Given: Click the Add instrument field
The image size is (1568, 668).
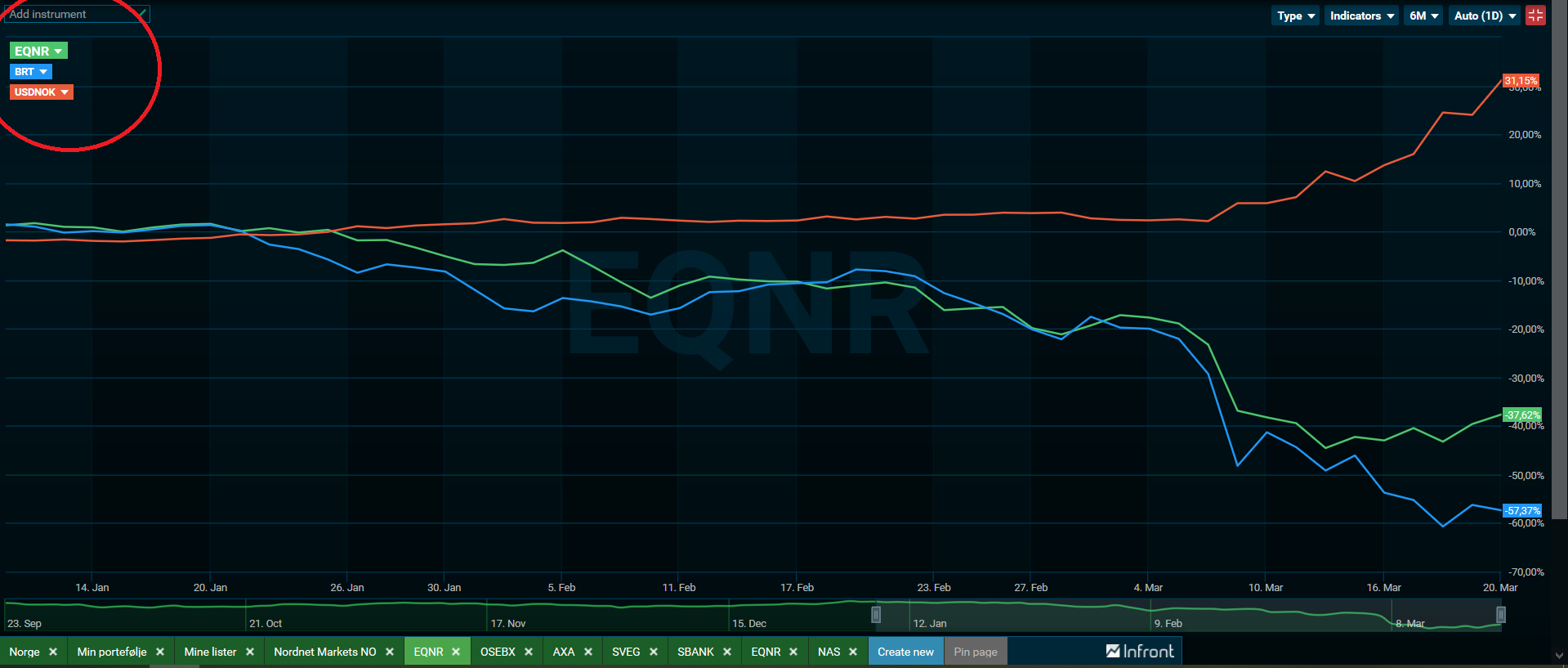Looking at the screenshot, I should pyautogui.click(x=75, y=14).
